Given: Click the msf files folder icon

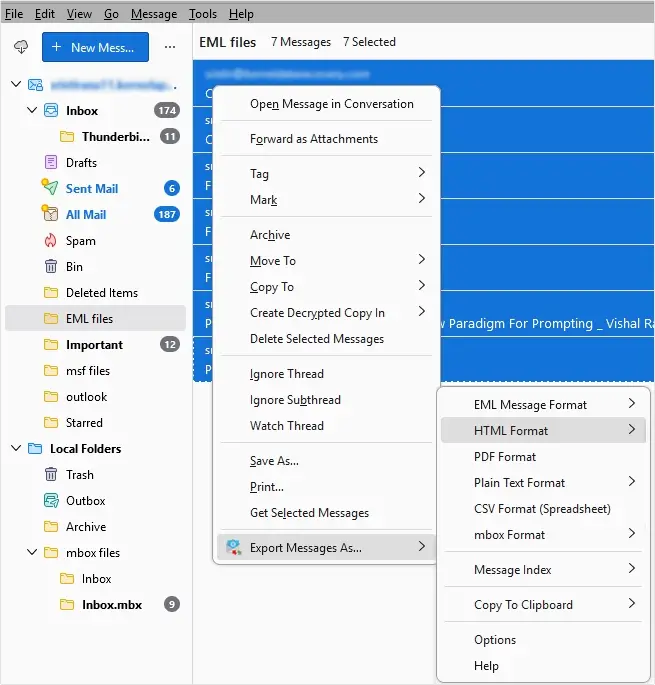Looking at the screenshot, I should pyautogui.click(x=51, y=370).
